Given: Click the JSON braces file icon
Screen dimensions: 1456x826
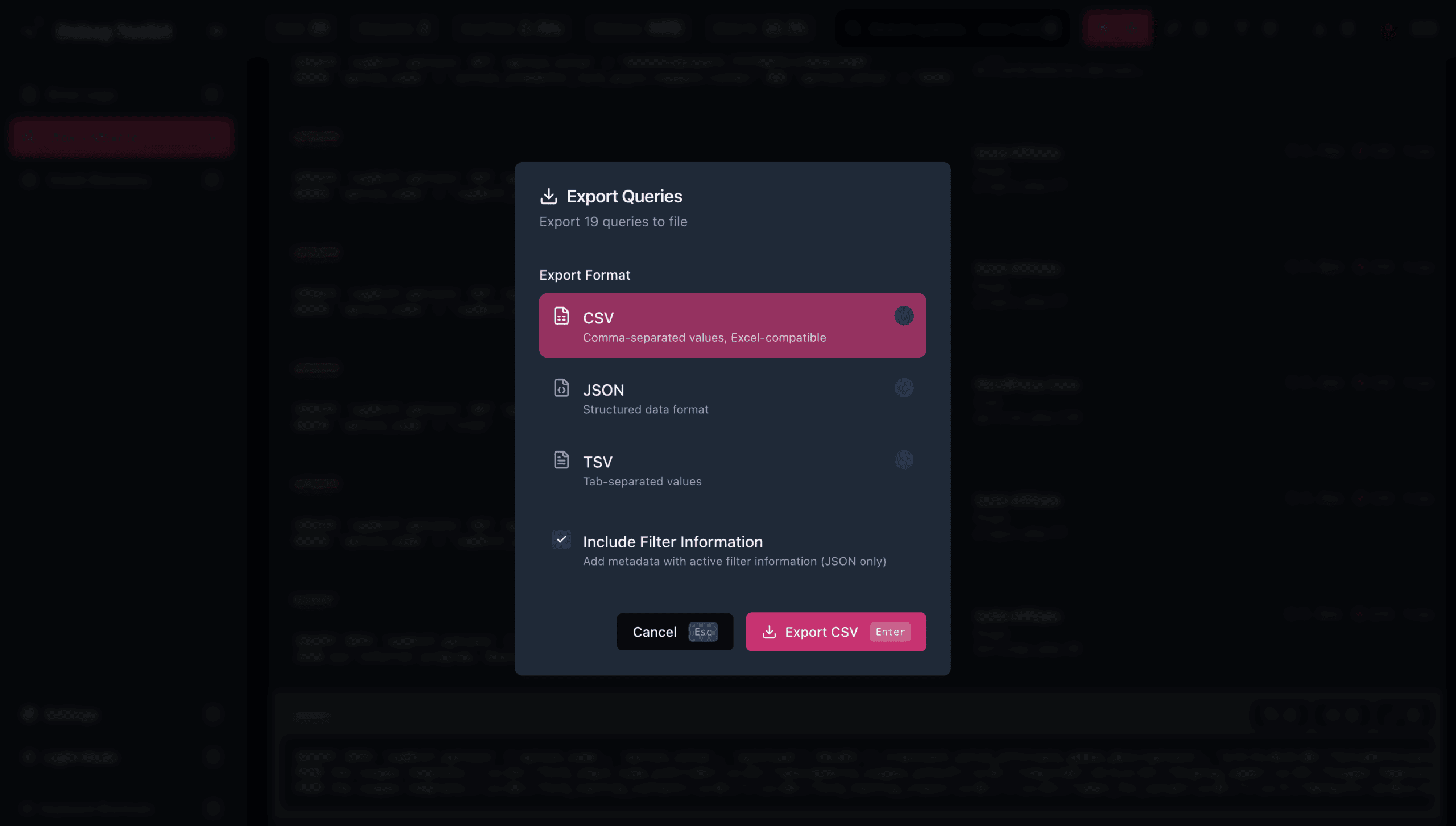Looking at the screenshot, I should [561, 388].
